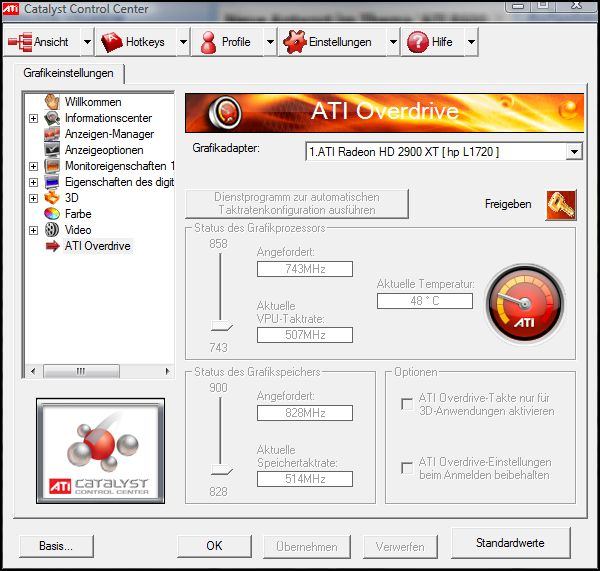Viewport: 600px width, 571px height.
Task: Click the Willkommen hand icon
Action: click(x=52, y=102)
